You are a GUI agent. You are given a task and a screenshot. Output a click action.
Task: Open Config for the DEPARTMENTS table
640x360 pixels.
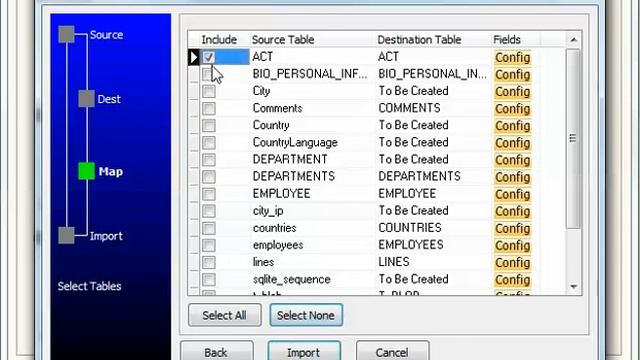(x=513, y=178)
